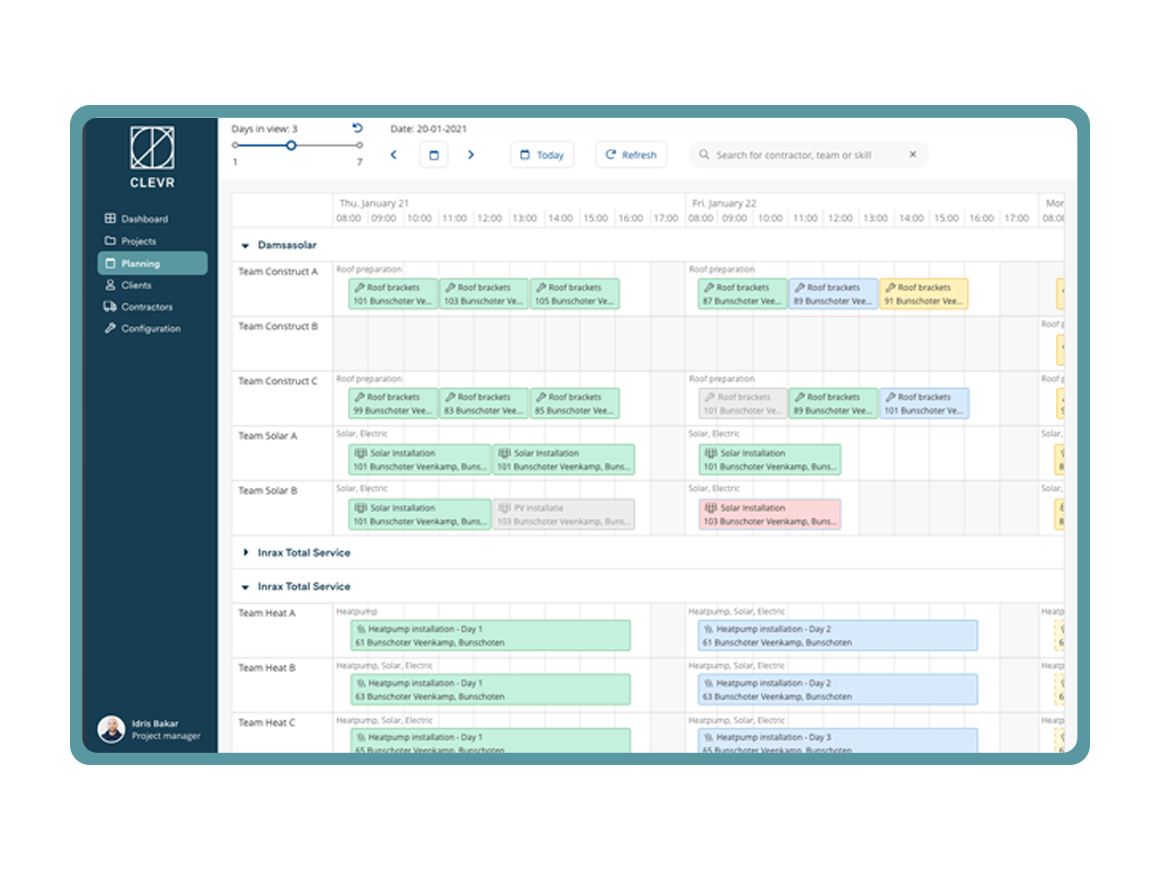Click the Team Solar A row label
This screenshot has height=870, width=1160.
(268, 436)
